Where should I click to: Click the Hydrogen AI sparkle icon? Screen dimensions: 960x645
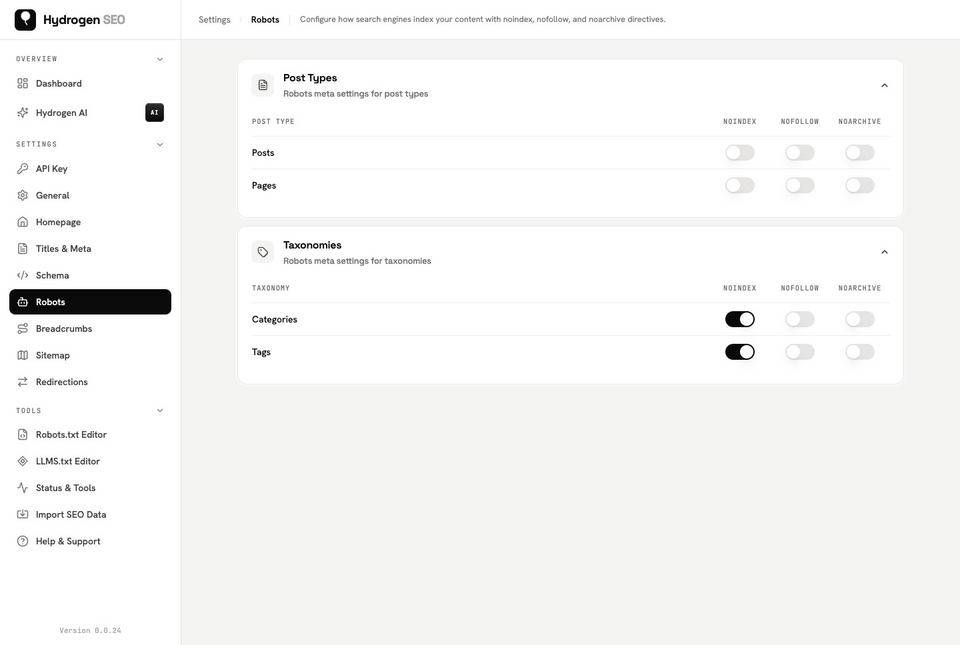[x=23, y=113]
